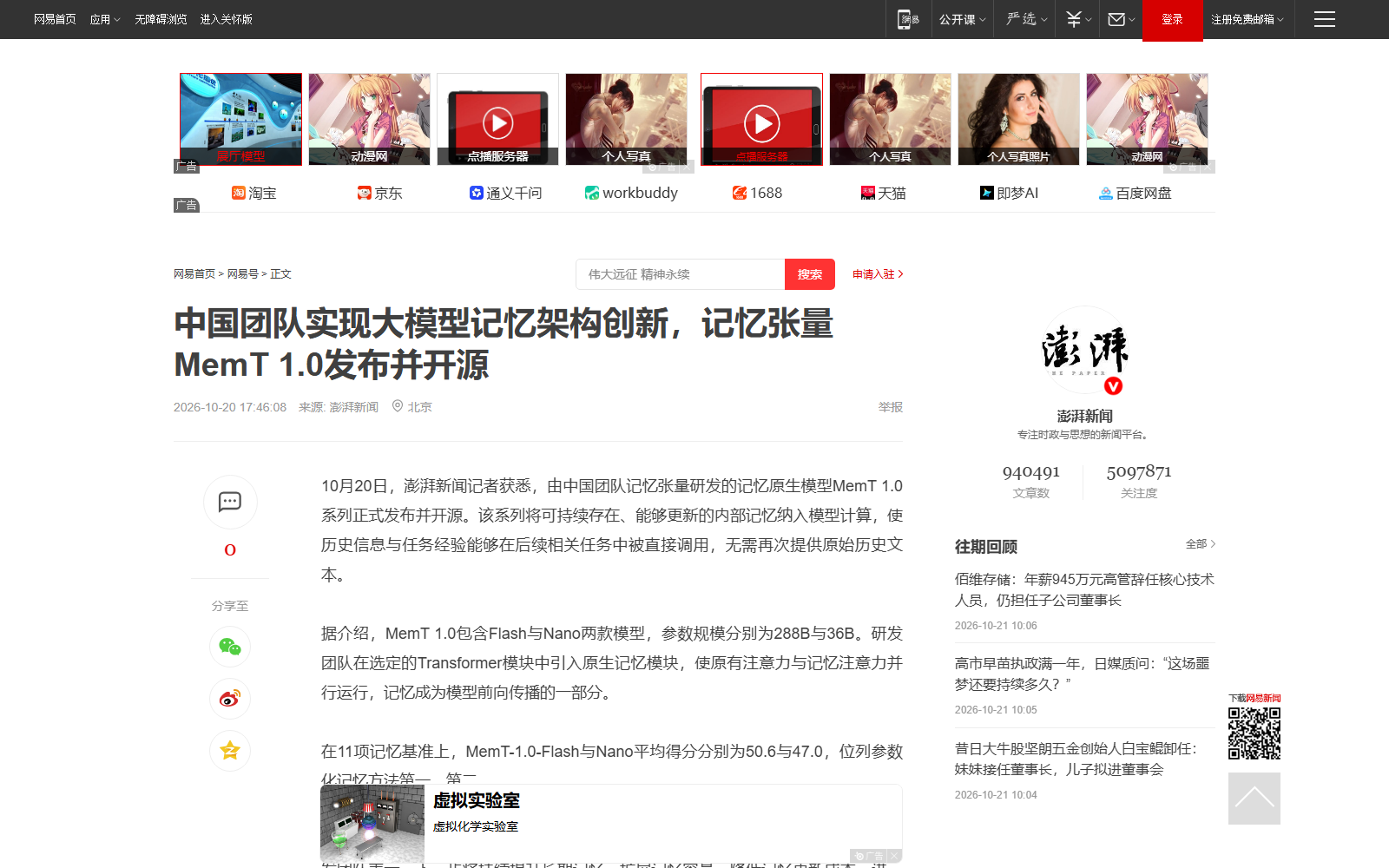
Task: Open the 天猫 shortcut link
Action: pyautogui.click(x=883, y=193)
